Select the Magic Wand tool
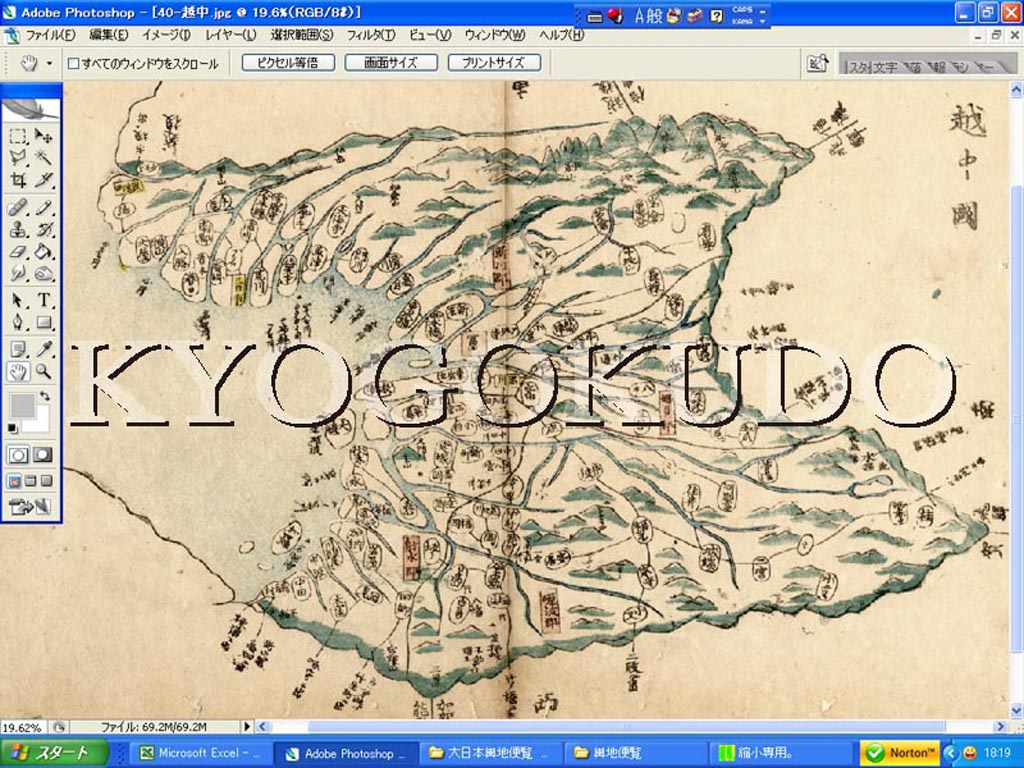Screen dimensions: 1024x768 43,157
